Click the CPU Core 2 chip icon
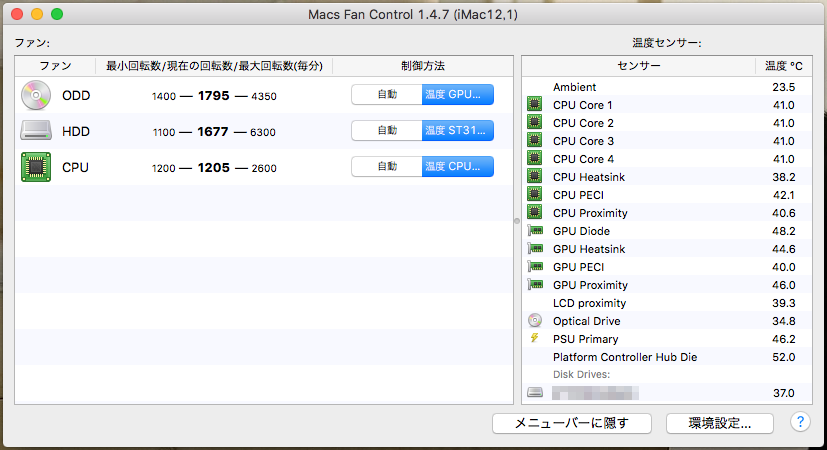Image resolution: width=827 pixels, height=450 pixels. [534, 122]
